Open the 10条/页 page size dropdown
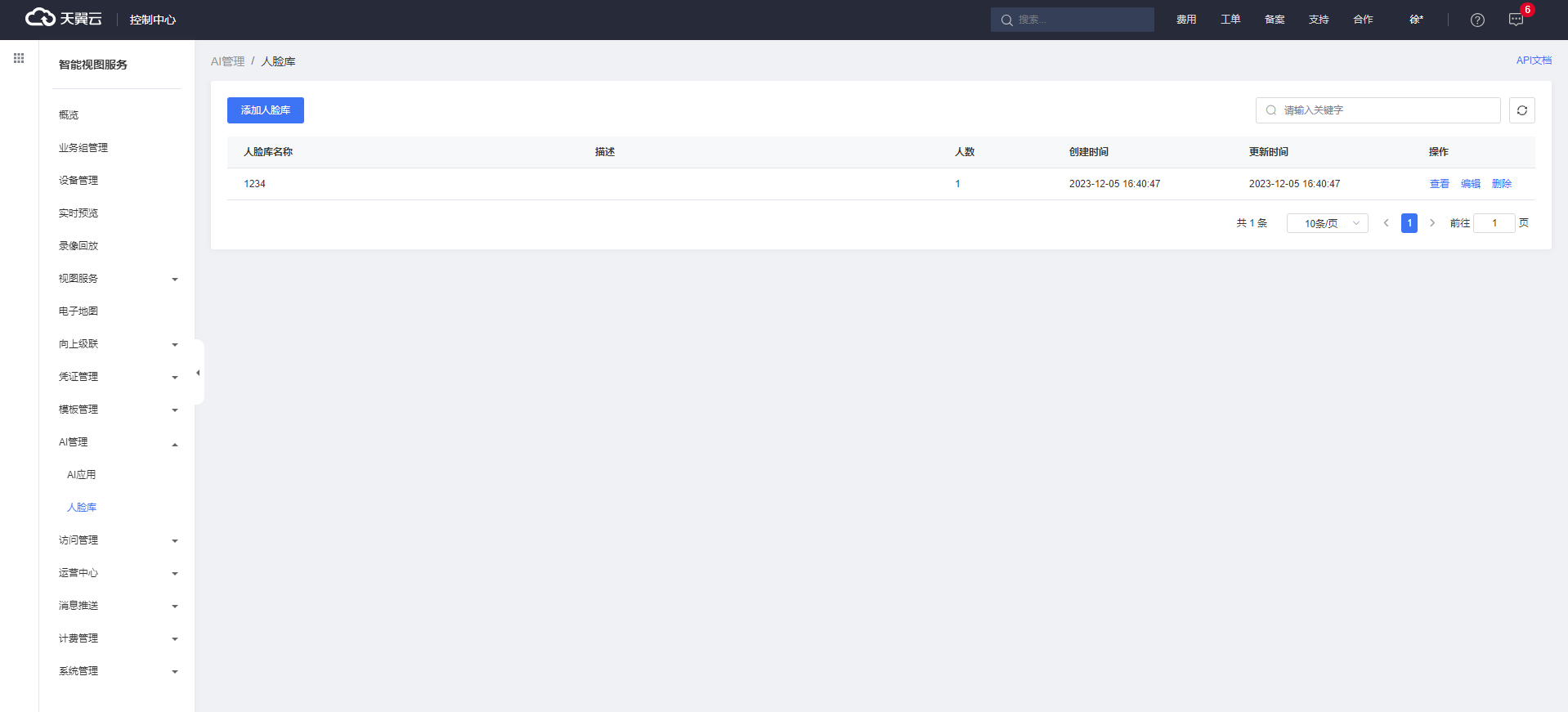The width and height of the screenshot is (1568, 712). tap(1328, 223)
